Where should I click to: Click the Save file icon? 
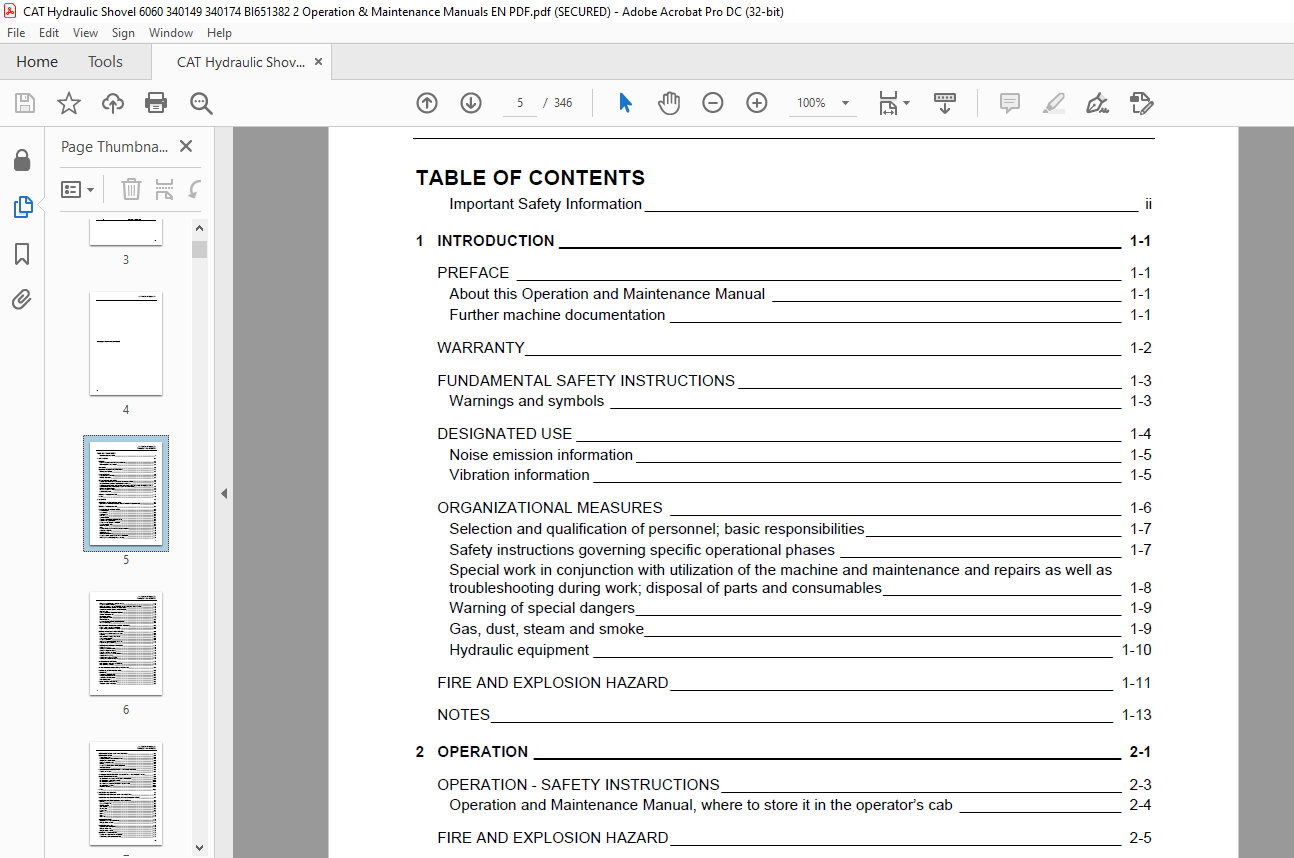(25, 103)
